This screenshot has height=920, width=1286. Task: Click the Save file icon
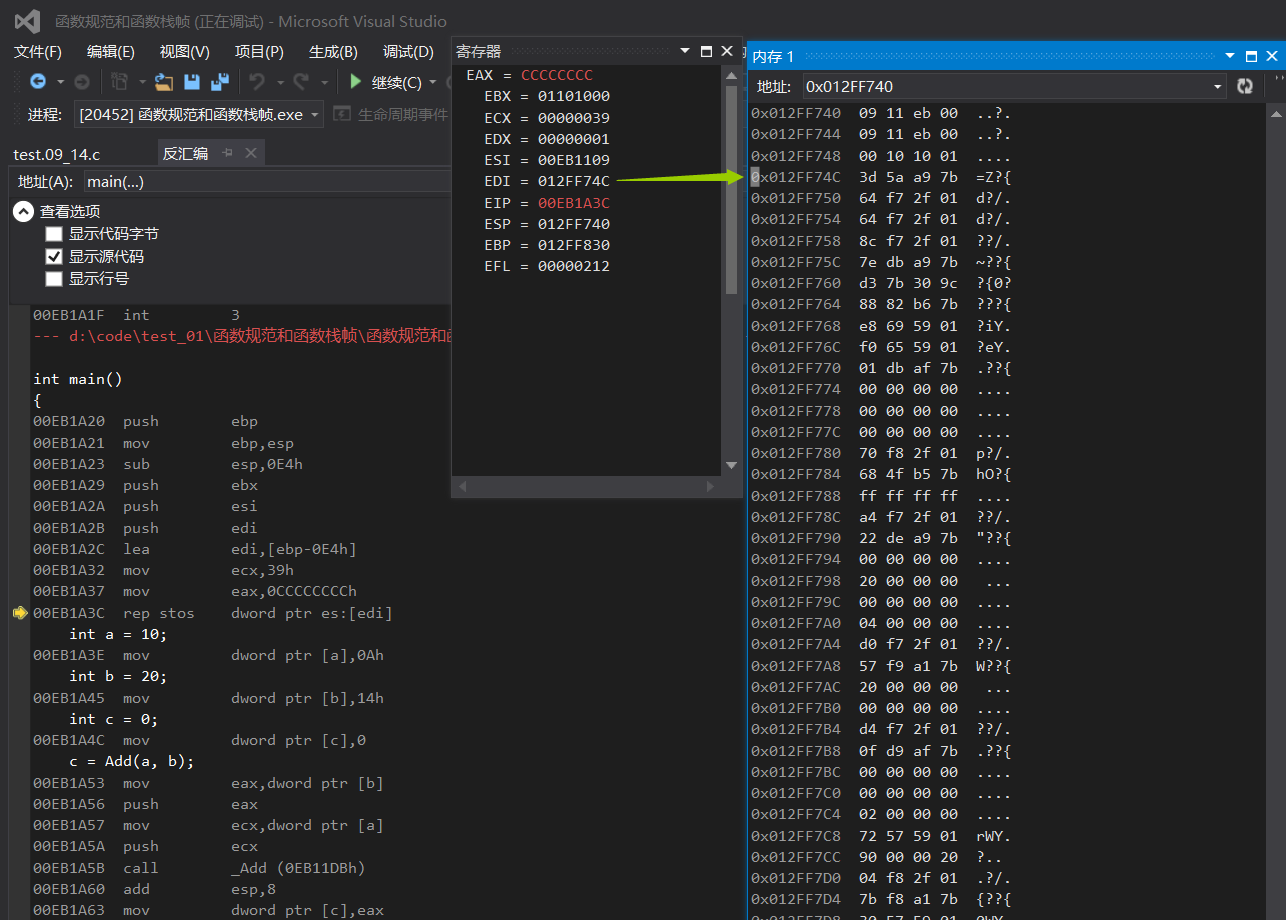coord(192,82)
